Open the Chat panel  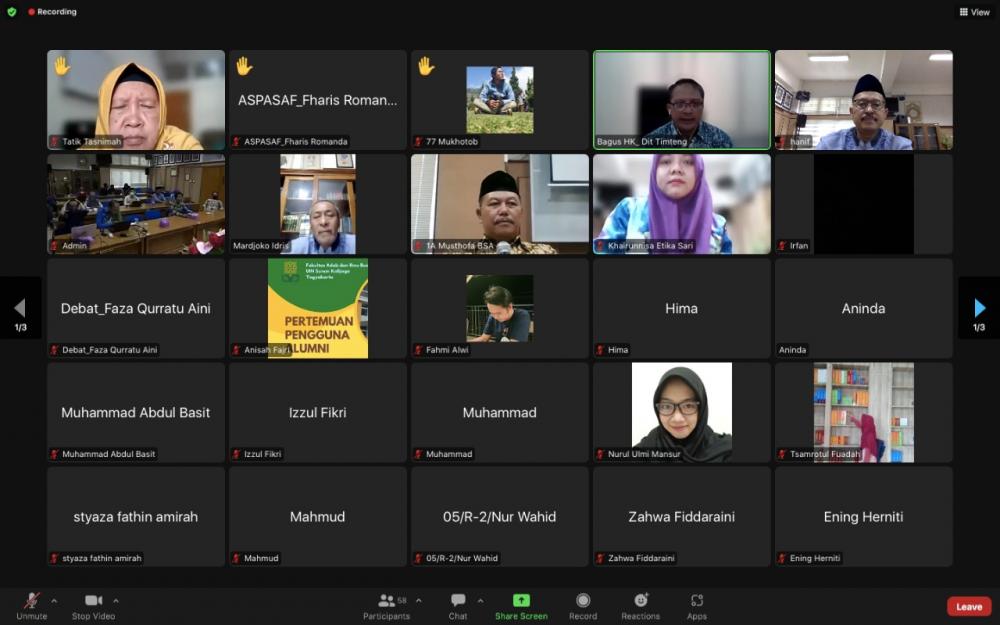point(458,601)
